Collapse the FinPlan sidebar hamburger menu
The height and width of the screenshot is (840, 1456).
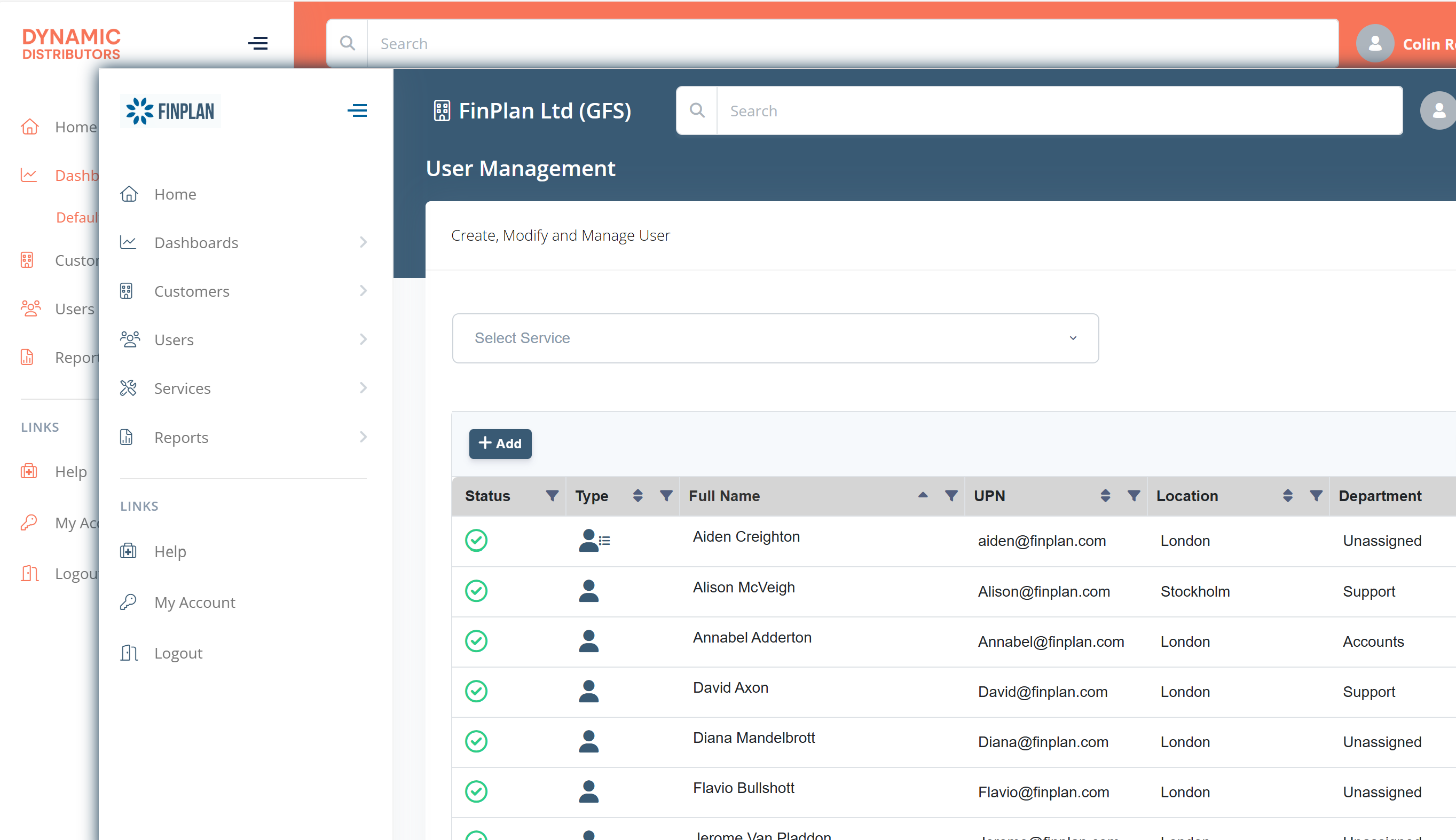tap(357, 110)
